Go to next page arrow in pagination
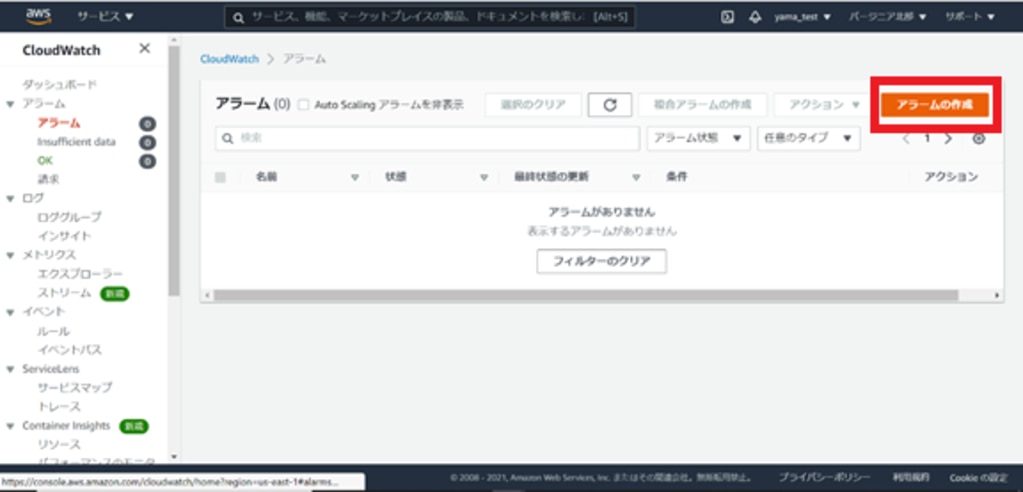 tap(948, 138)
